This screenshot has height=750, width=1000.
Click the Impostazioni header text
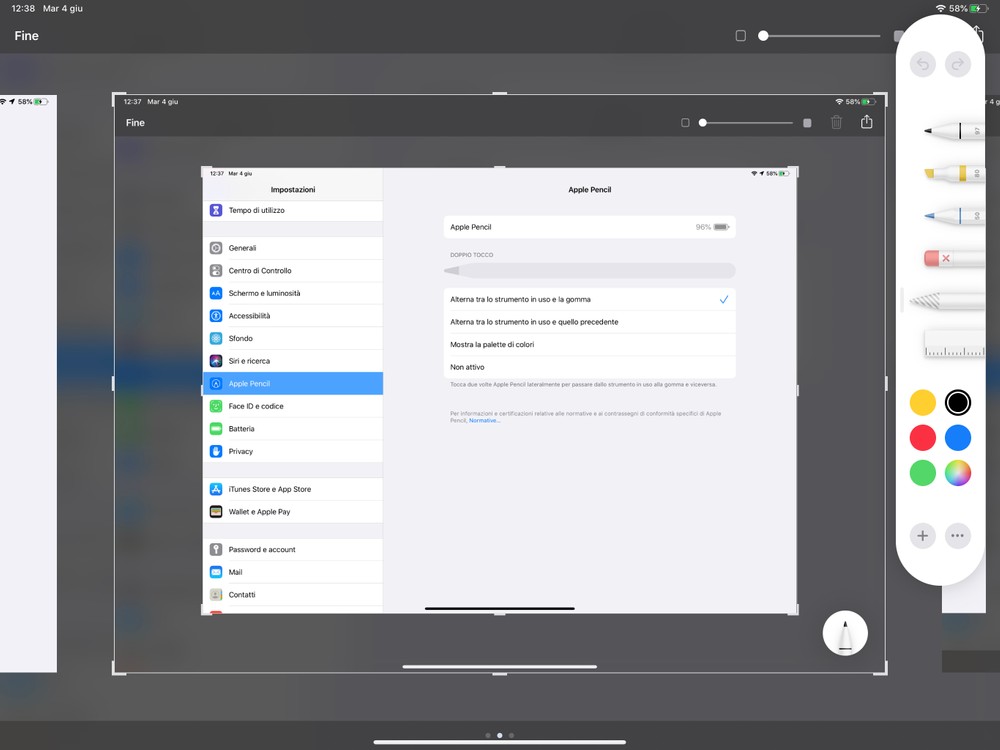click(x=293, y=189)
